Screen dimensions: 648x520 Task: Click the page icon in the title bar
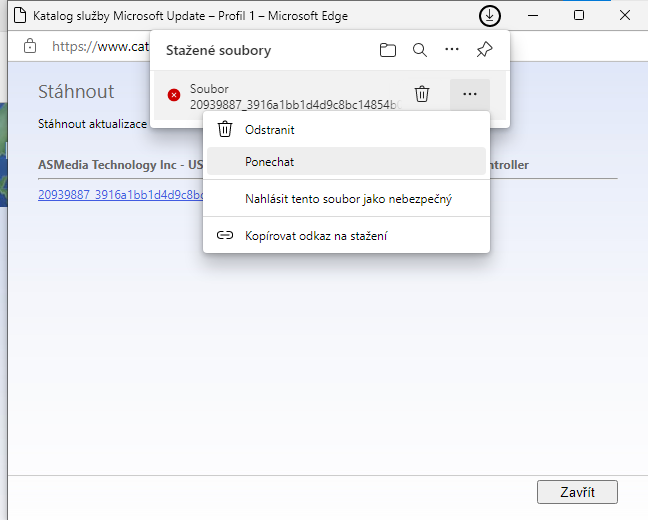(19, 16)
